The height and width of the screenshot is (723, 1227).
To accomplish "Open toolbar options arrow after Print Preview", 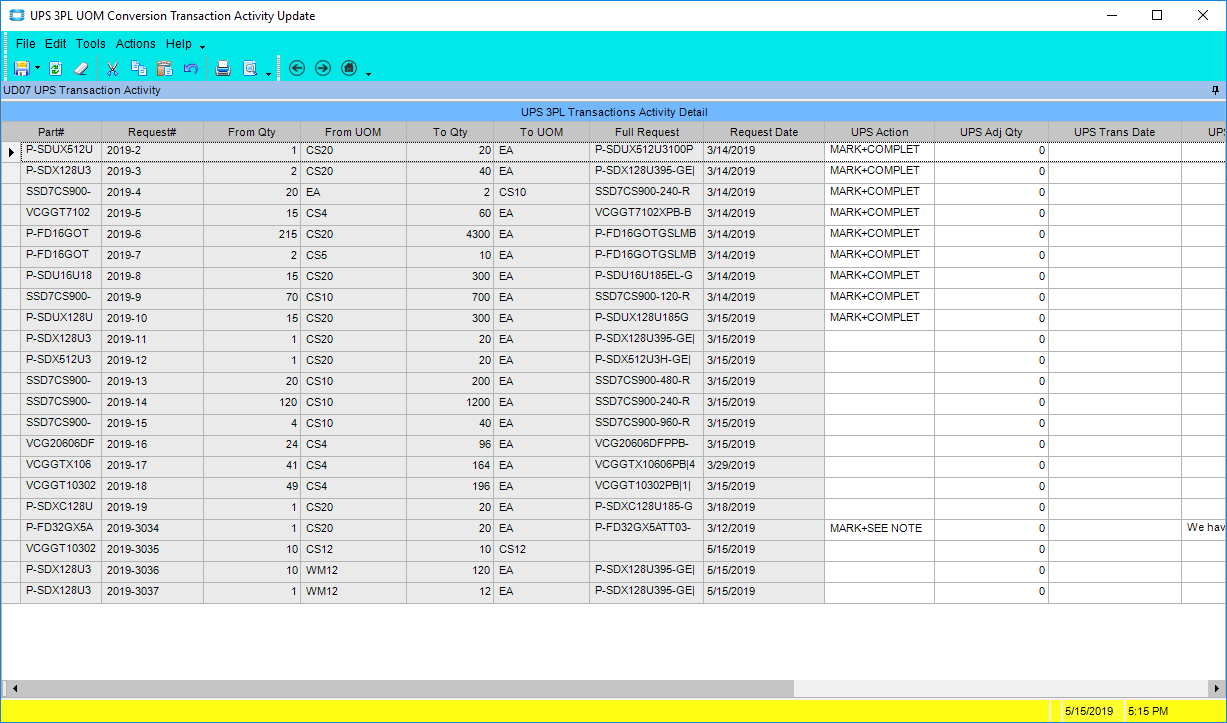I will 269,73.
